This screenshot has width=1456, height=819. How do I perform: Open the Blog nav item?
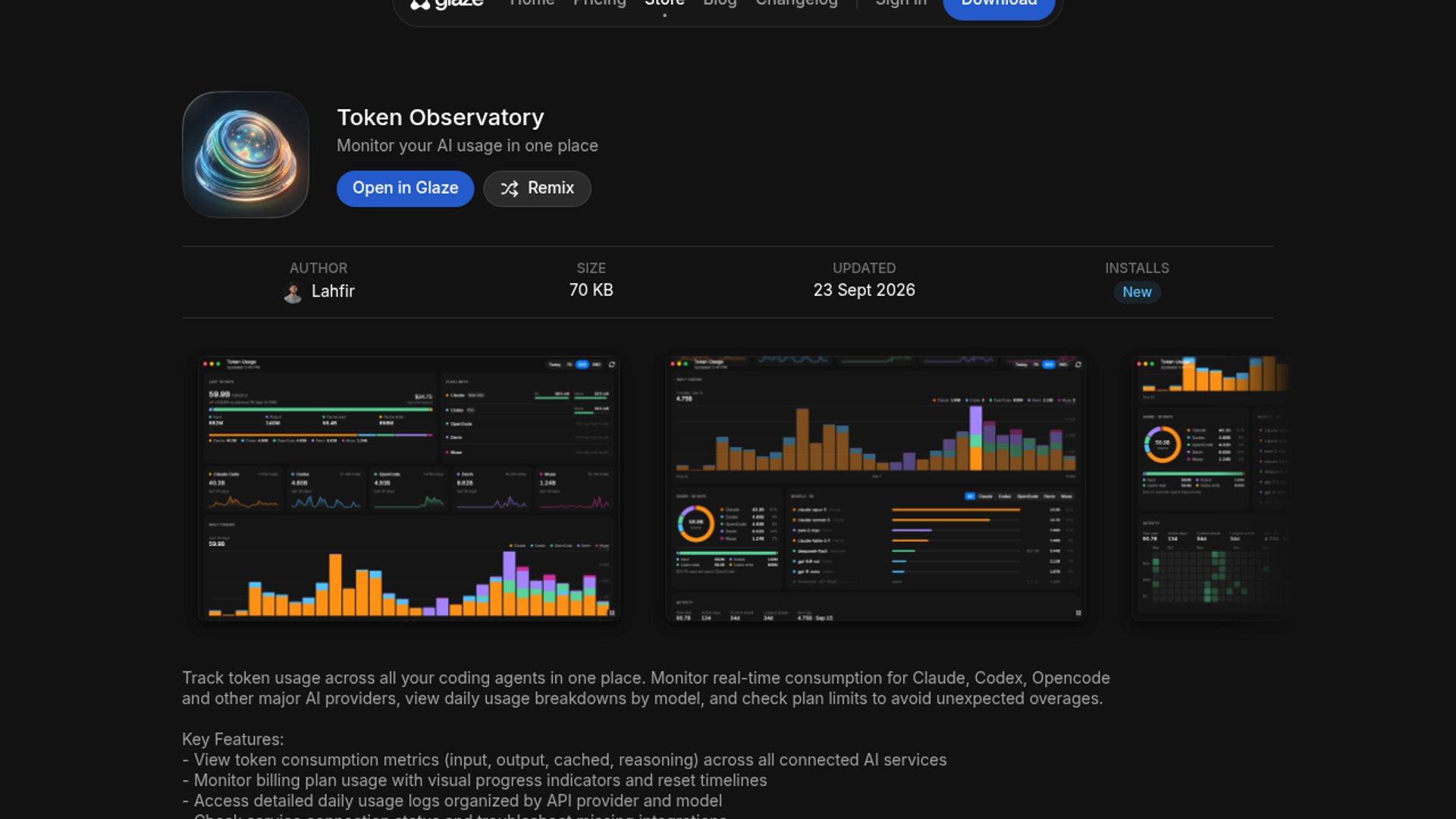click(x=720, y=3)
